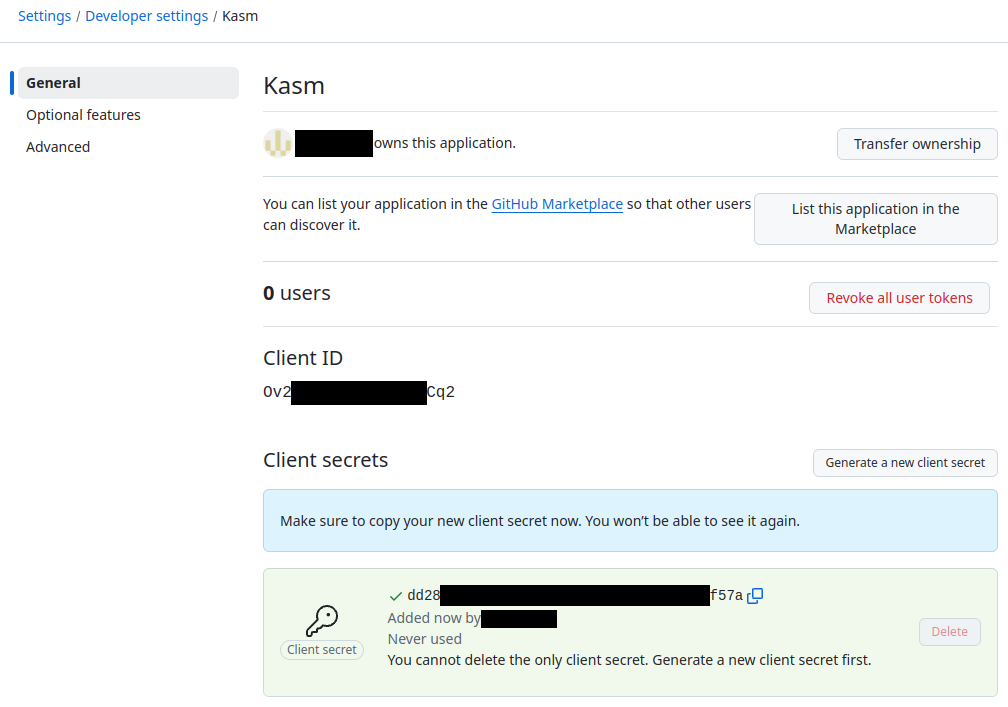Click the Transfer ownership button
The image size is (1008, 707).
917,143
